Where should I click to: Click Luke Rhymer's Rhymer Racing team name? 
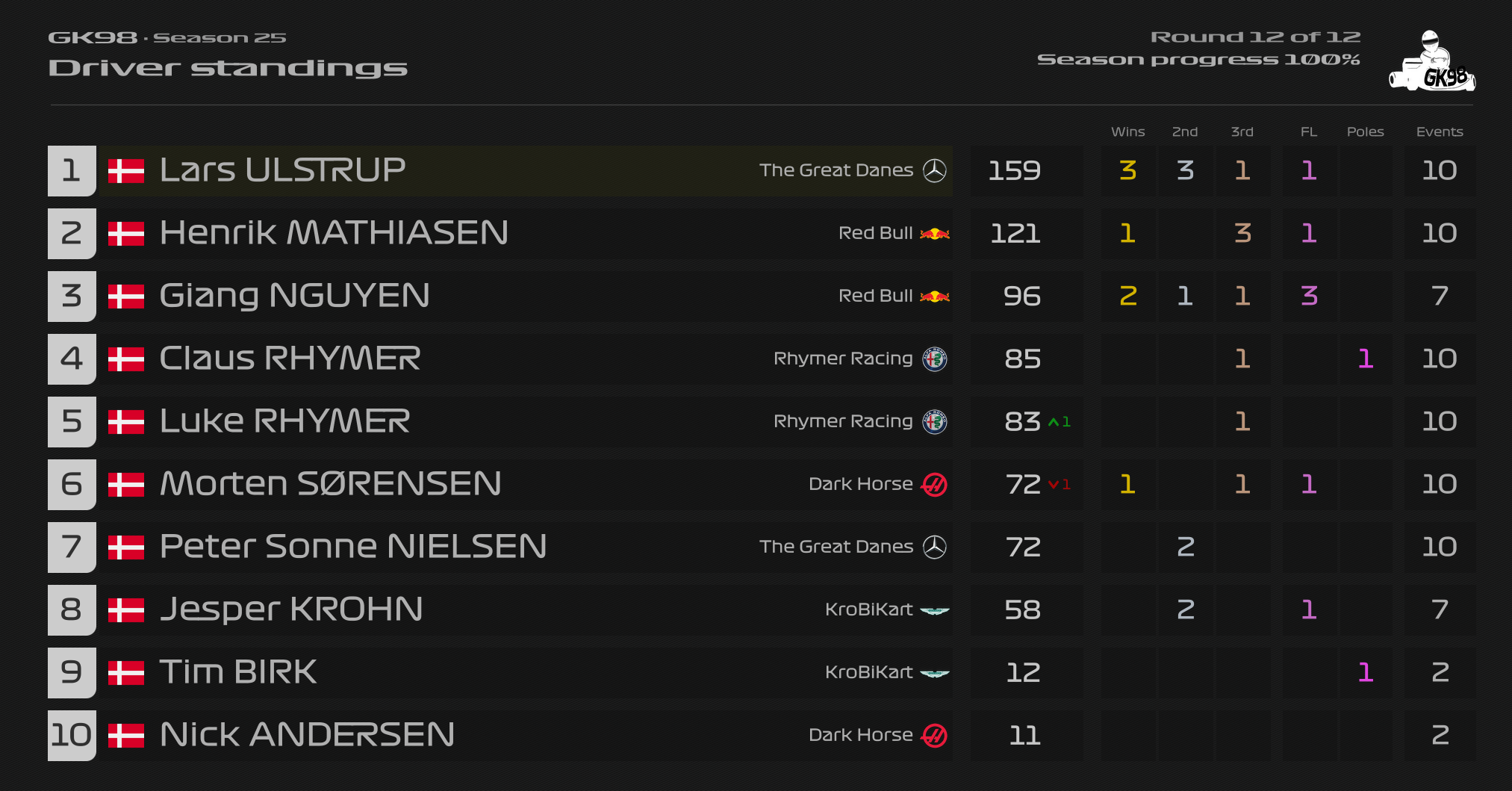coord(843,421)
